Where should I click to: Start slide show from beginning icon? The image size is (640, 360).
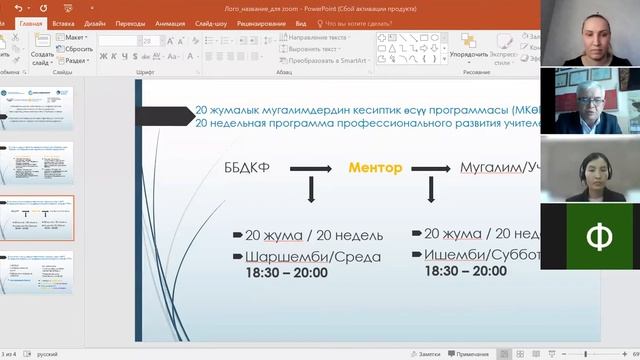tap(68, 8)
